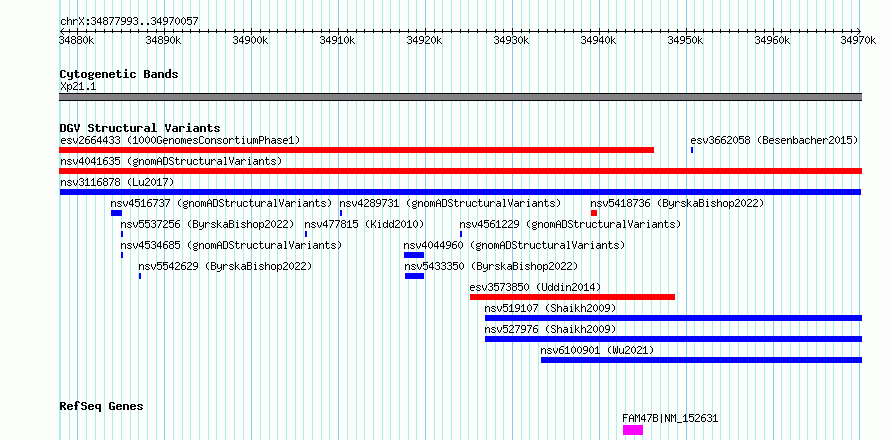Click the esv3662058 (Besenbacher2015) label
The width and height of the screenshot is (890, 440).
[774, 140]
